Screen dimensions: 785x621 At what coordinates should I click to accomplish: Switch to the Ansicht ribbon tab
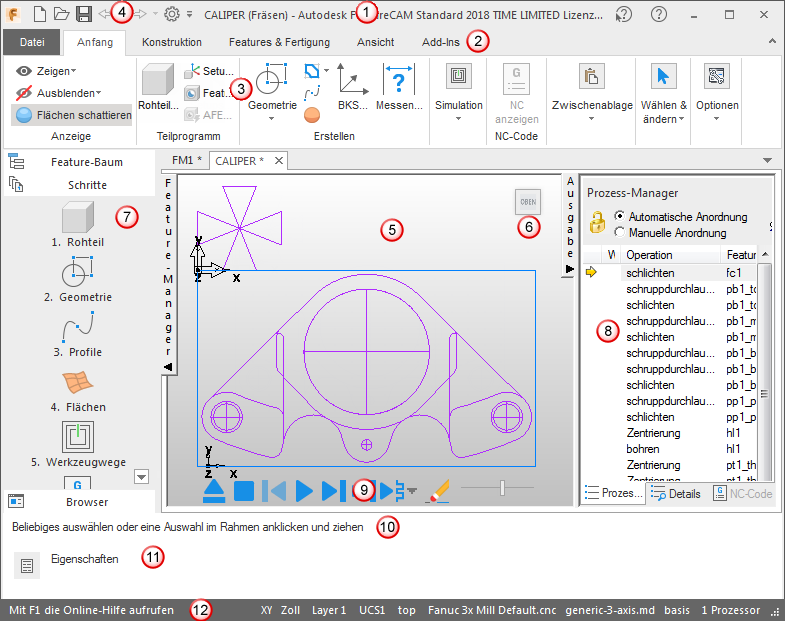coord(375,42)
